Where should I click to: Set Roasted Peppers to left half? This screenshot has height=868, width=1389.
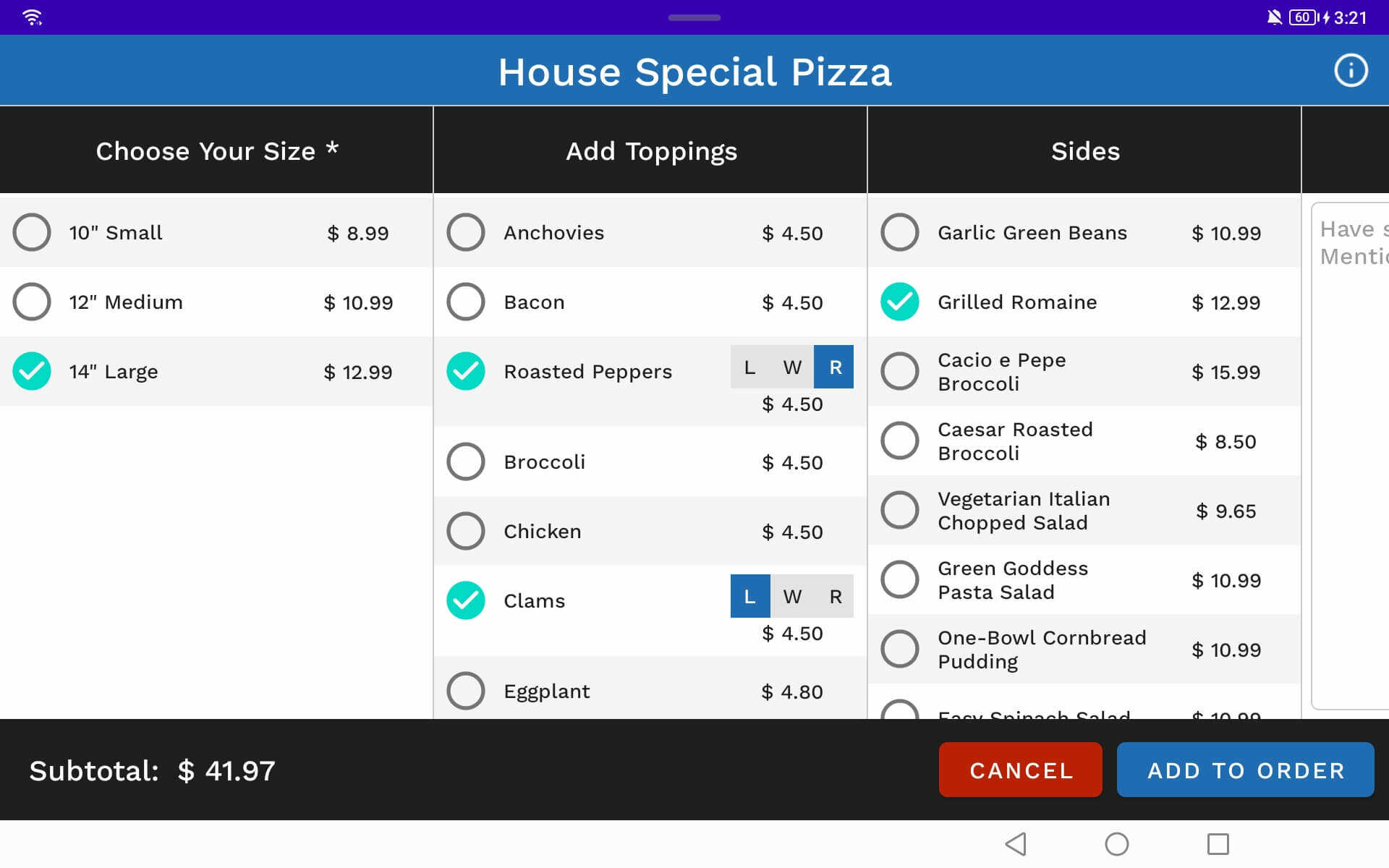750,367
